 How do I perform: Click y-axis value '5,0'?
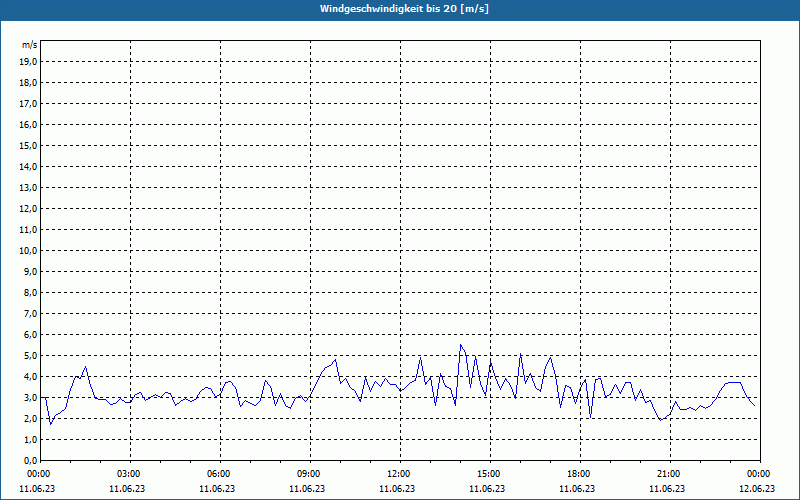[30, 356]
